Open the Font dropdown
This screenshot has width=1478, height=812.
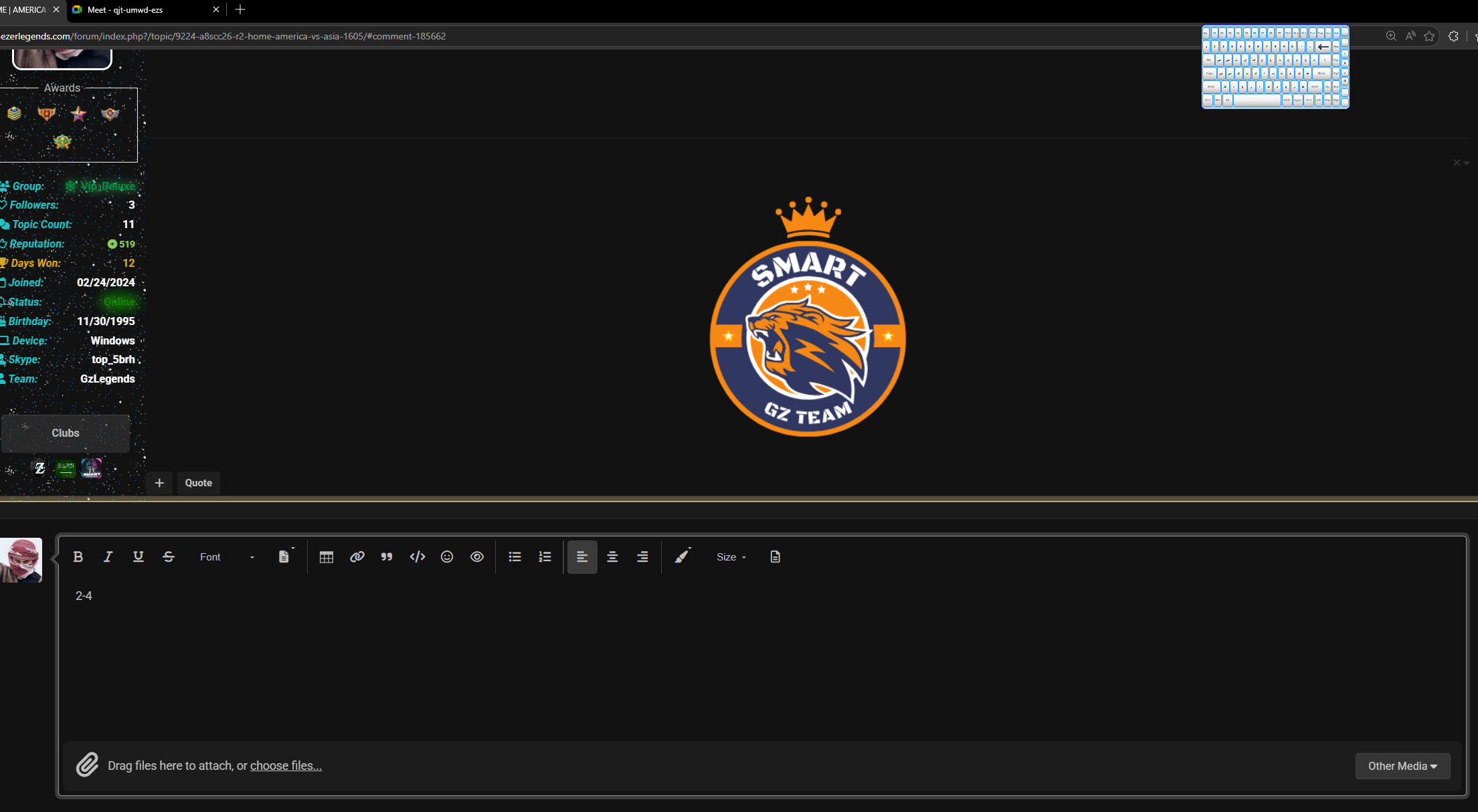[x=227, y=556]
